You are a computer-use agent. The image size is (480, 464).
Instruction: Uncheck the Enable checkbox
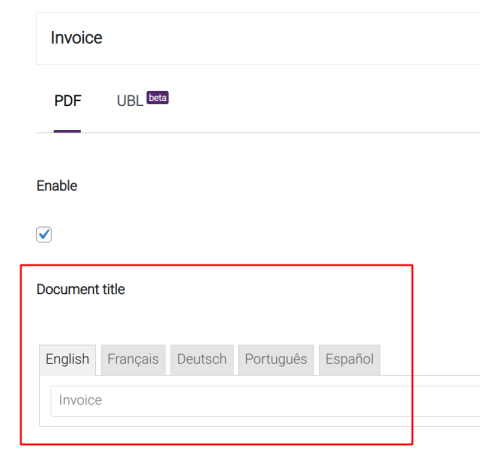click(x=44, y=235)
